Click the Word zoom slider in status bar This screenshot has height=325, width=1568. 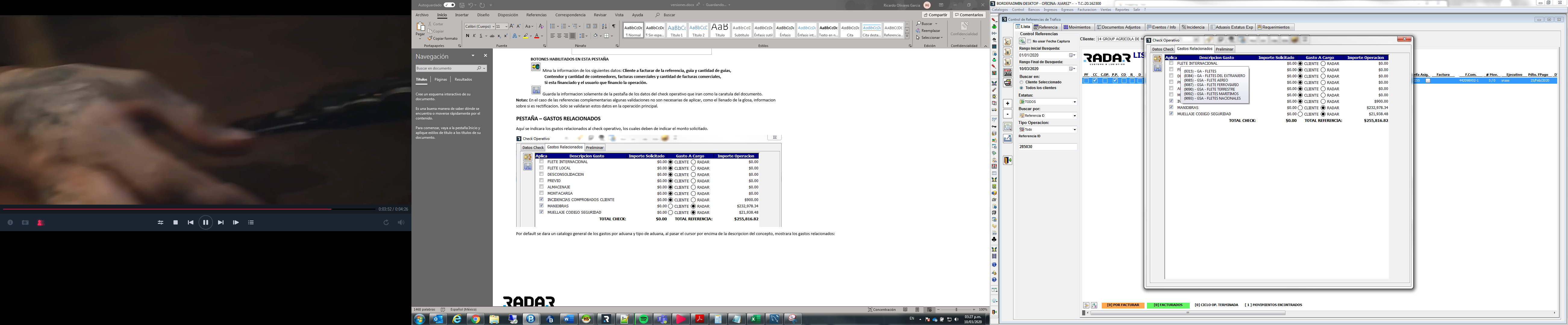click(957, 310)
